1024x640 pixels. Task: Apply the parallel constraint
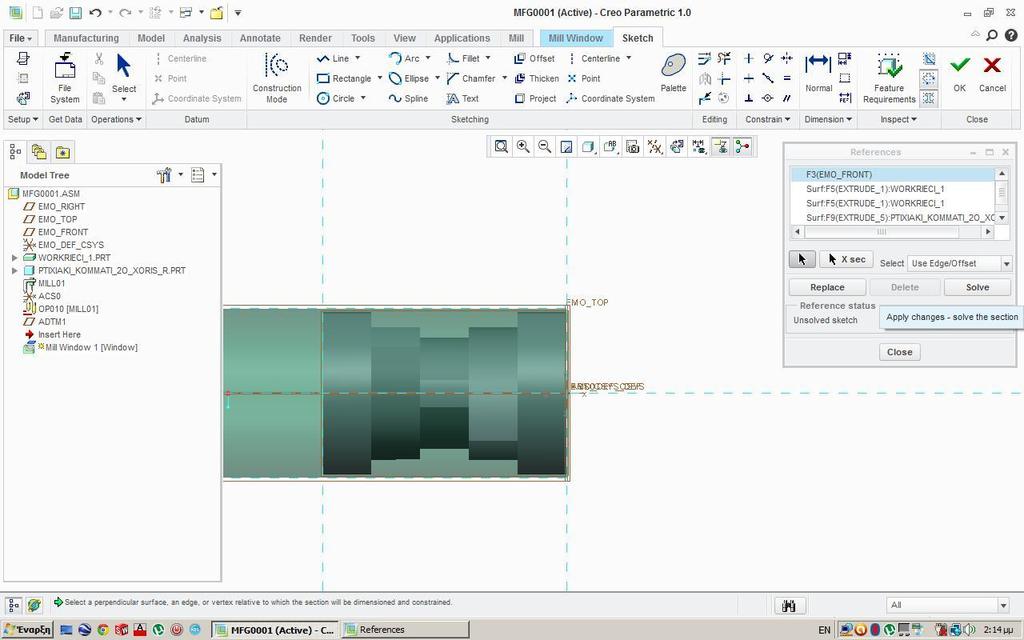pos(787,98)
